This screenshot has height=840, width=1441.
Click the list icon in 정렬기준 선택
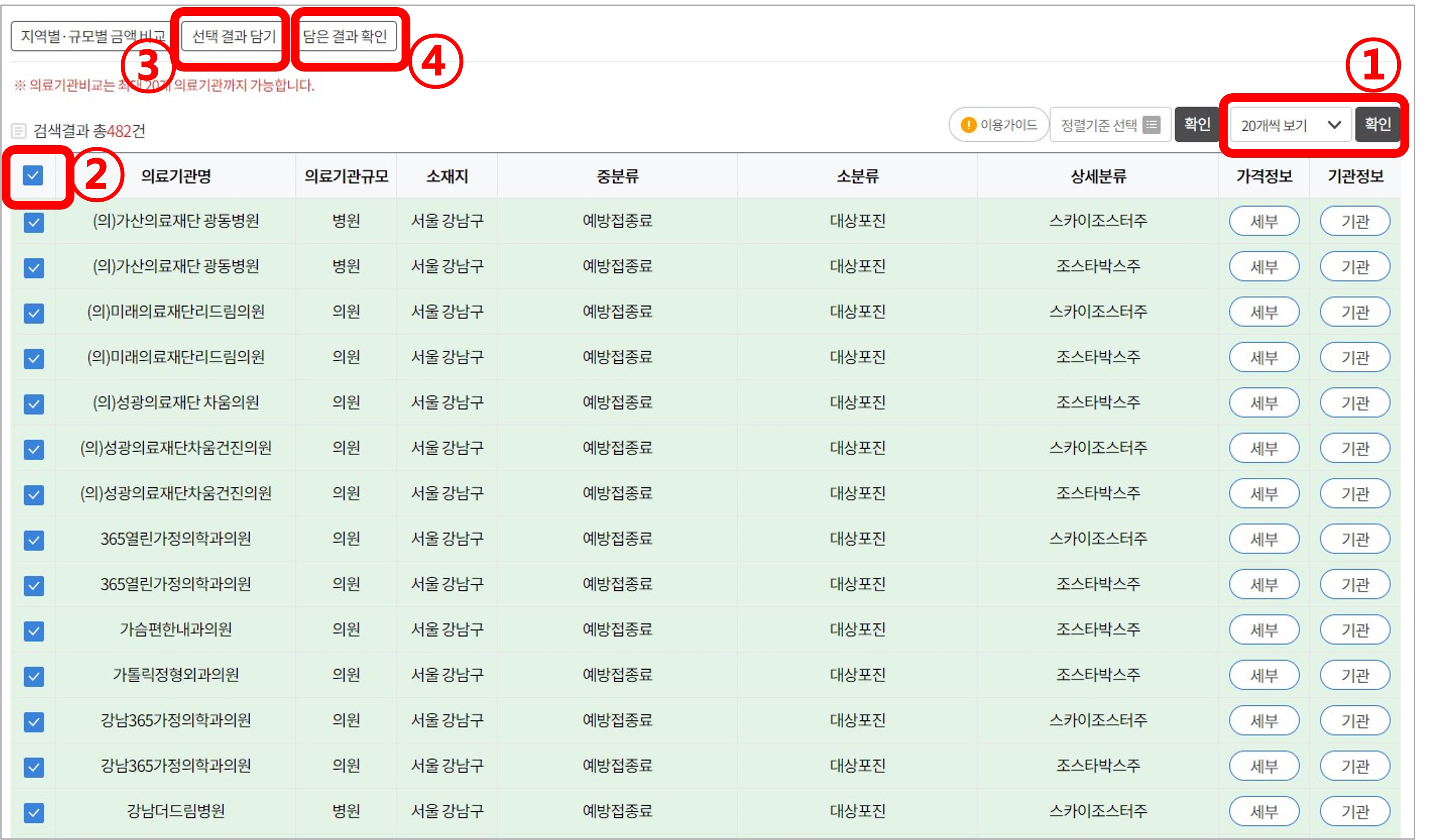1151,125
